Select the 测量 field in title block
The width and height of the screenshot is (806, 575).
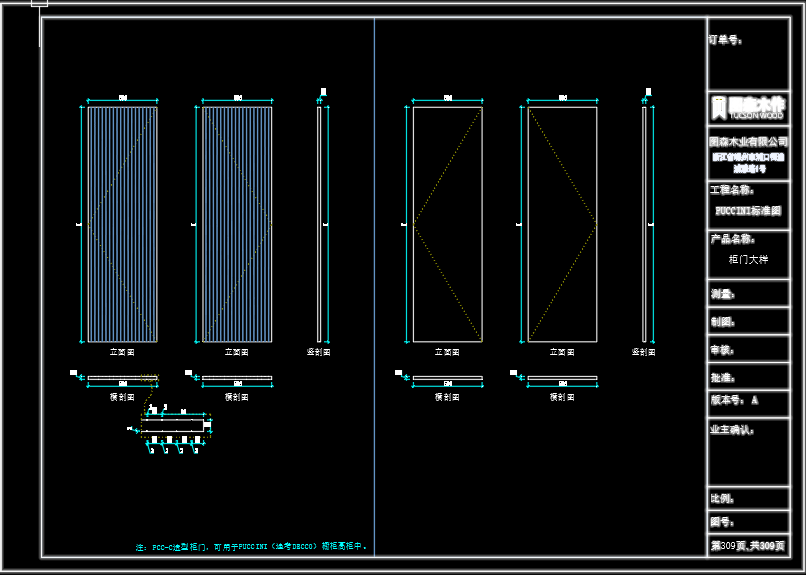pyautogui.click(x=723, y=294)
